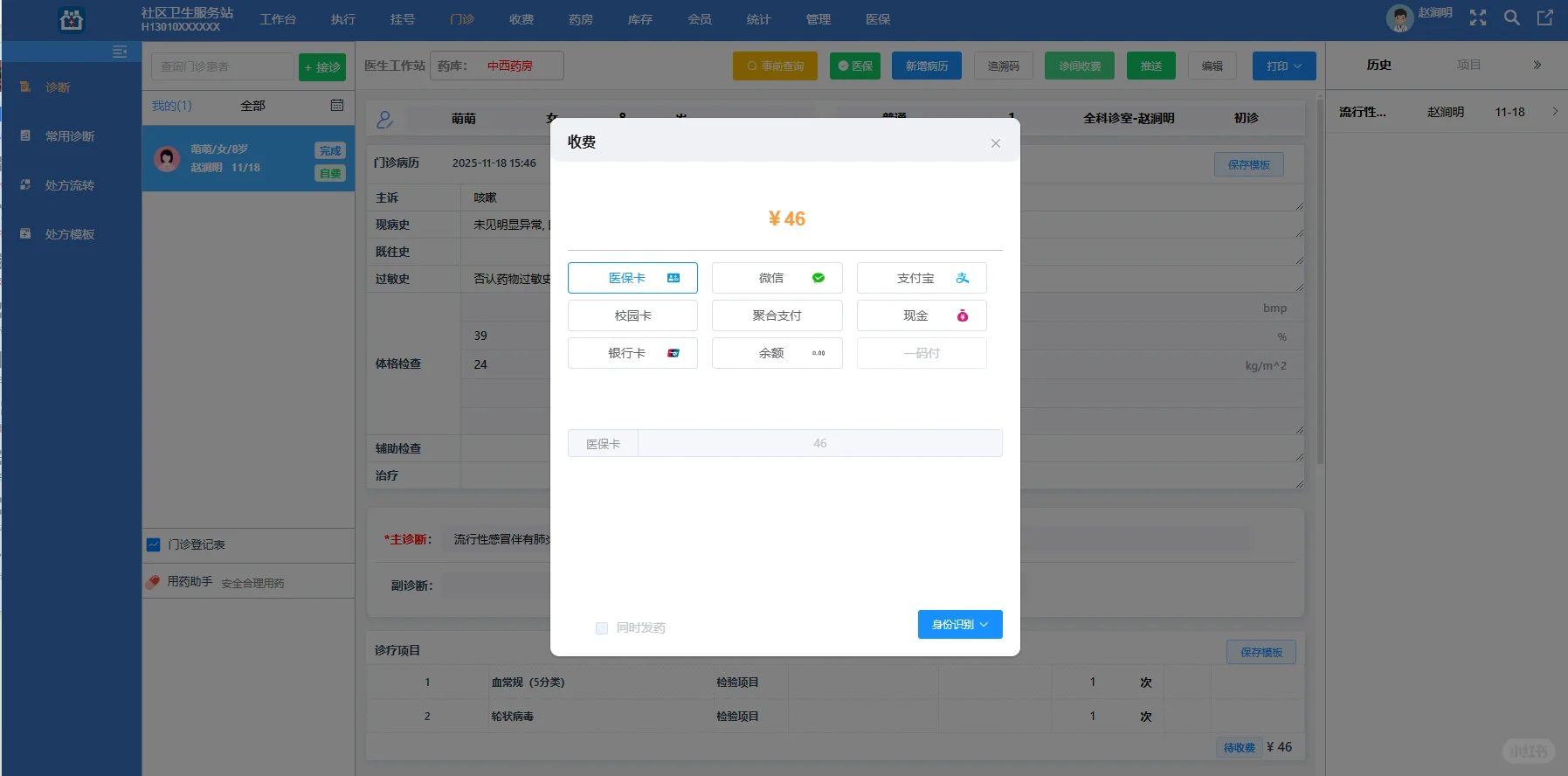Screen dimensions: 1568x776
Task: Open the 执行 top menu
Action: pyautogui.click(x=343, y=19)
